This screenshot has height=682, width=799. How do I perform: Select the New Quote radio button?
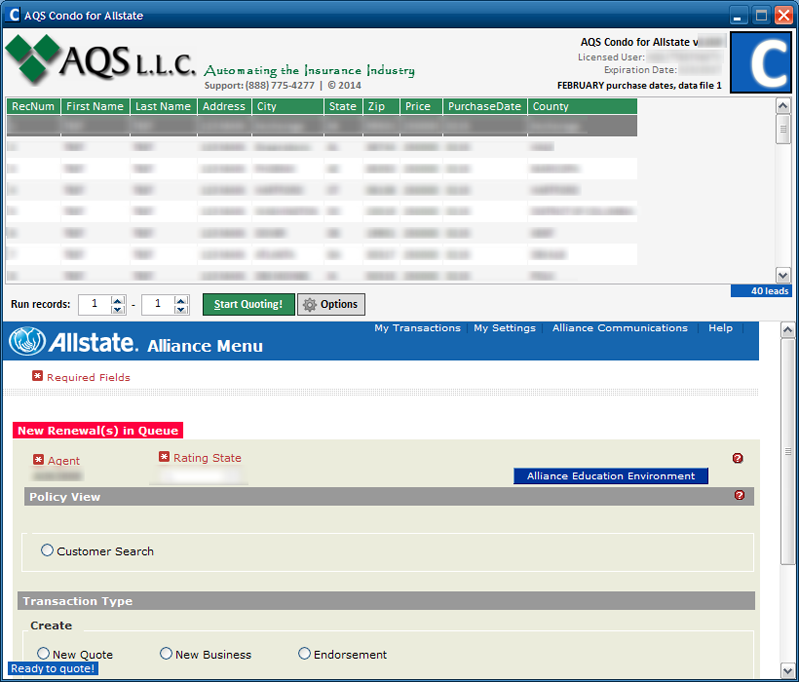coord(43,654)
